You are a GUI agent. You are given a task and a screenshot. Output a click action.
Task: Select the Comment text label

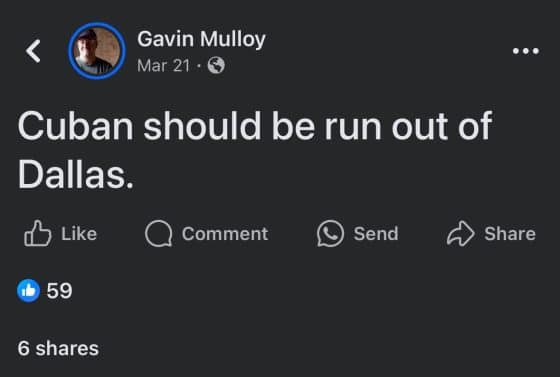point(225,234)
